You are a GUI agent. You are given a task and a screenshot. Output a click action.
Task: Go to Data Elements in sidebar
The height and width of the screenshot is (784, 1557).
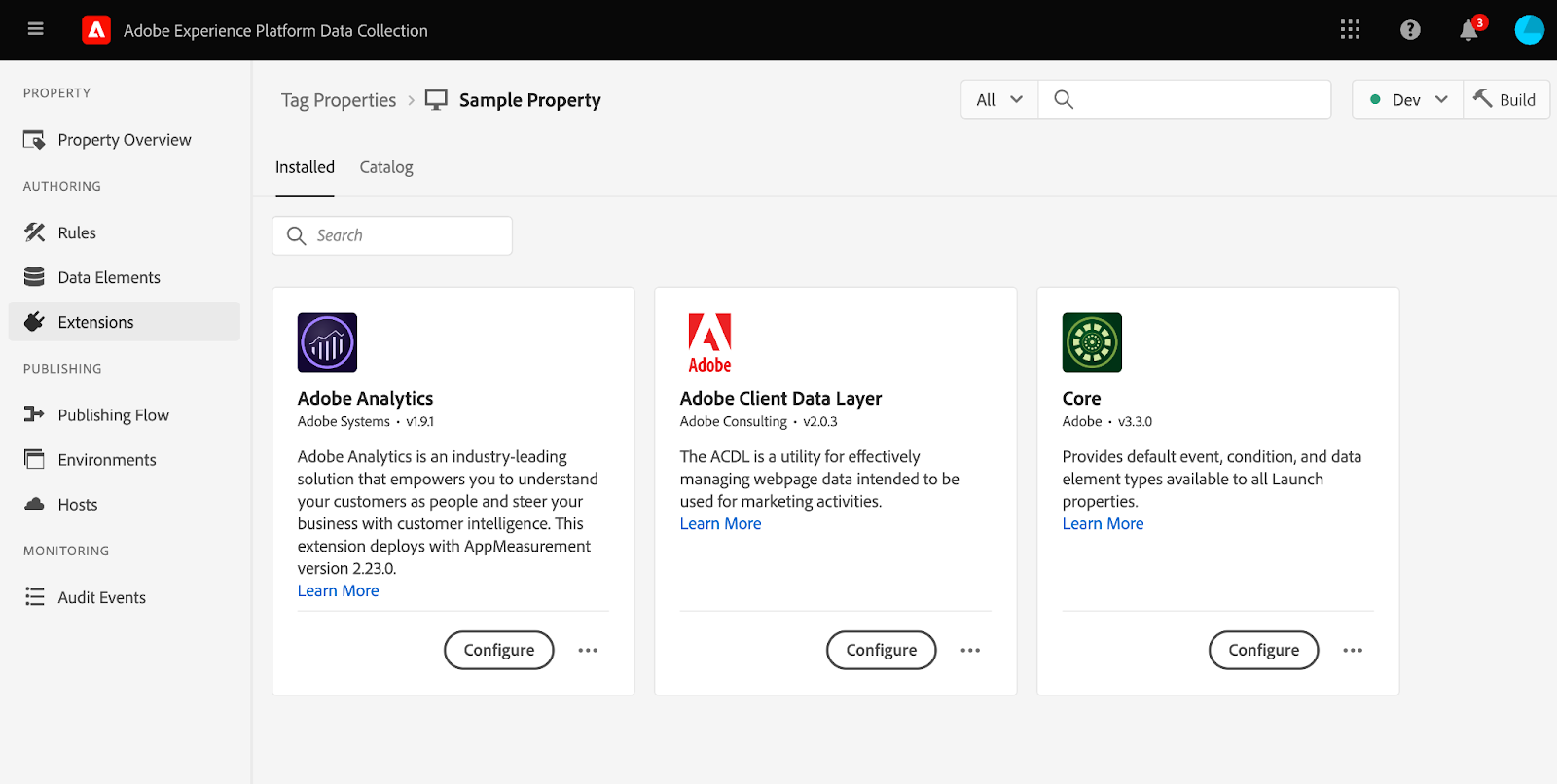(x=108, y=277)
